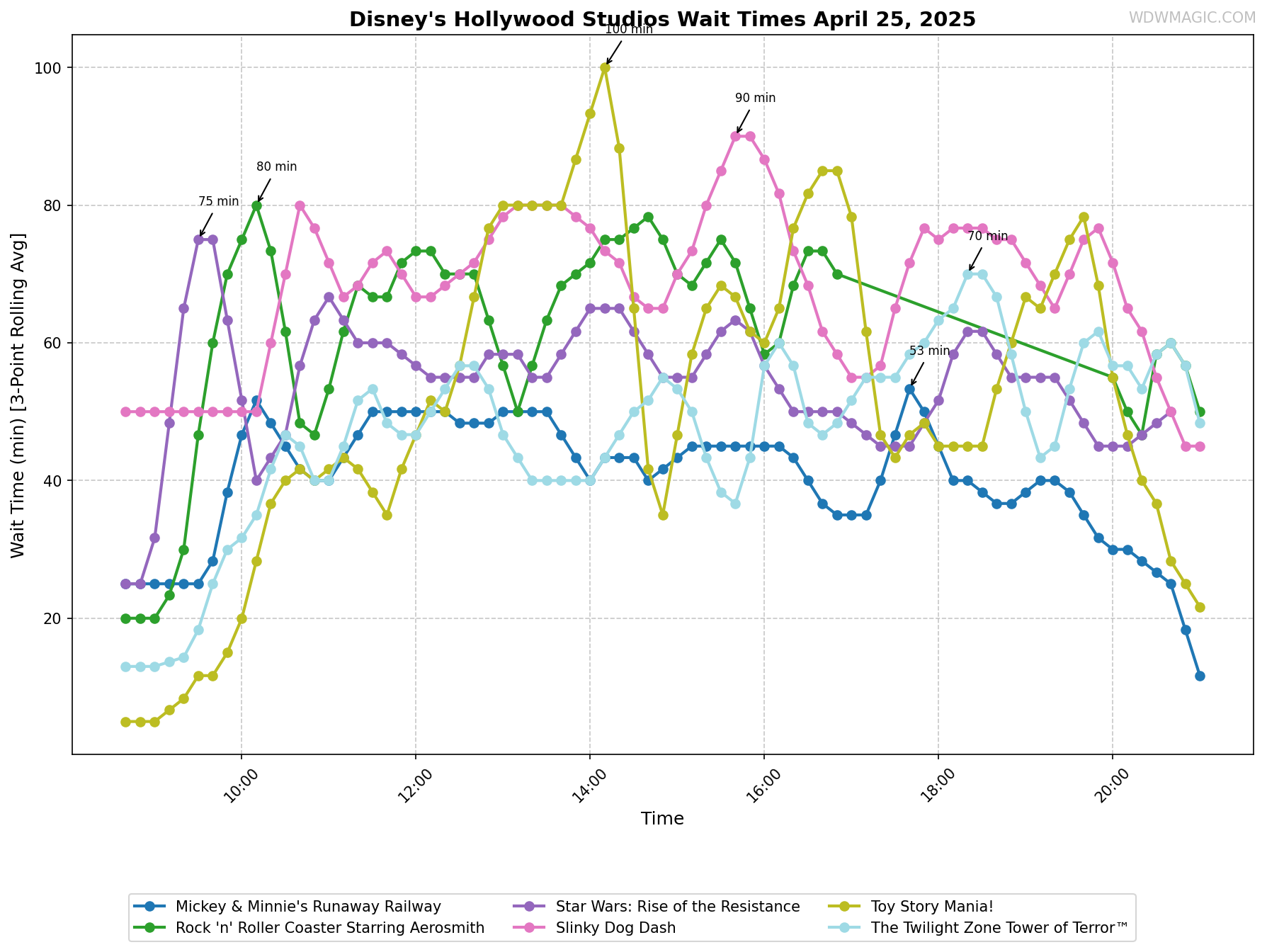
Task: Click the "80 min" annotation label
Action: [276, 166]
